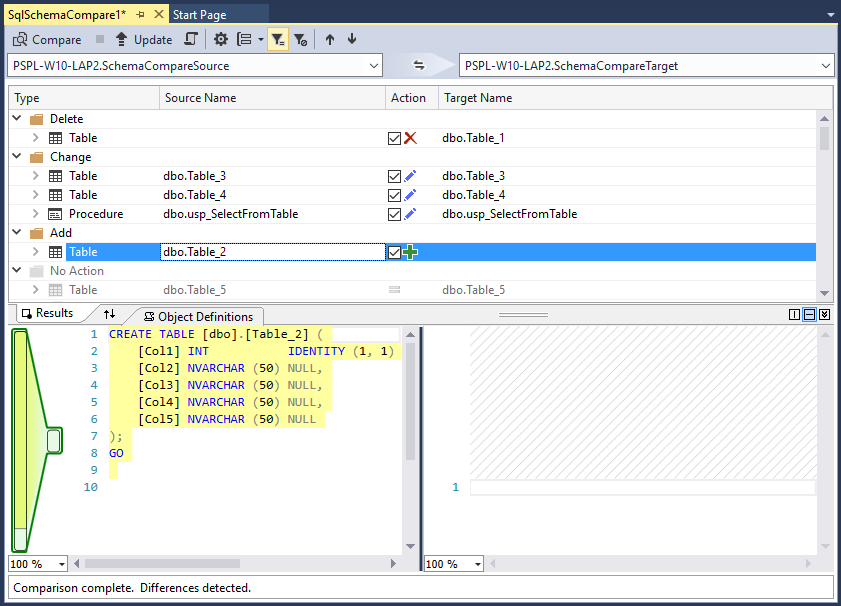Image resolution: width=841 pixels, height=606 pixels.
Task: Sort by the Source Name column header
Action: (x=272, y=98)
